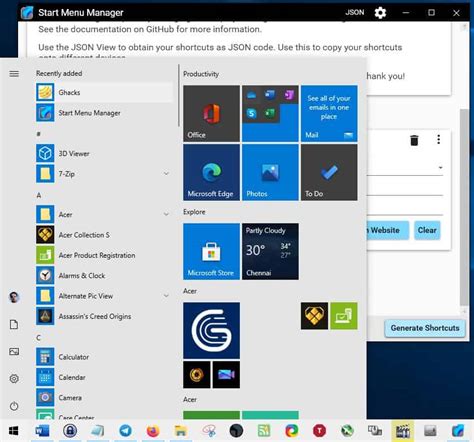Click the Website button
Screen dimensions: 474x442
pos(388,230)
